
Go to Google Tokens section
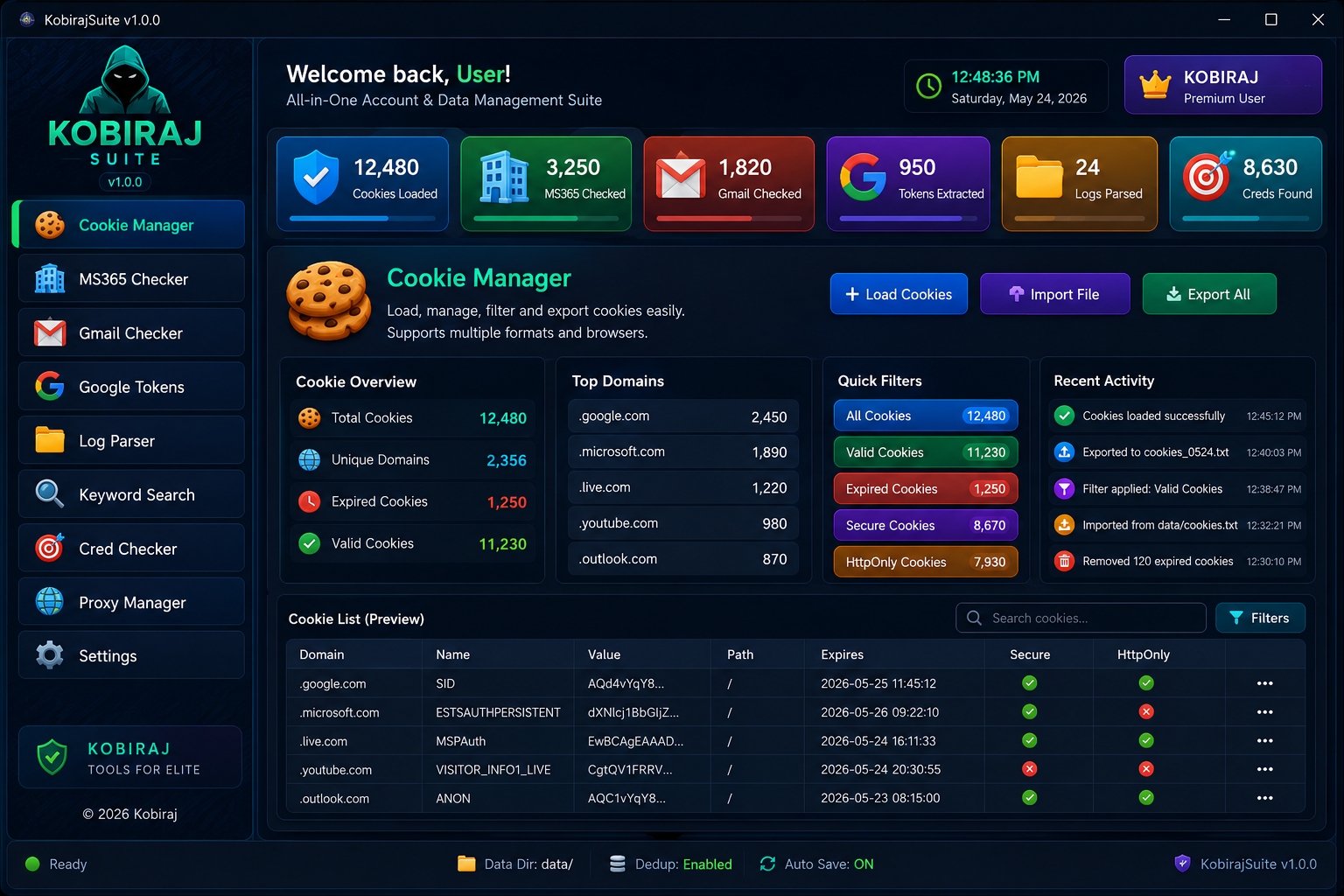(x=131, y=387)
